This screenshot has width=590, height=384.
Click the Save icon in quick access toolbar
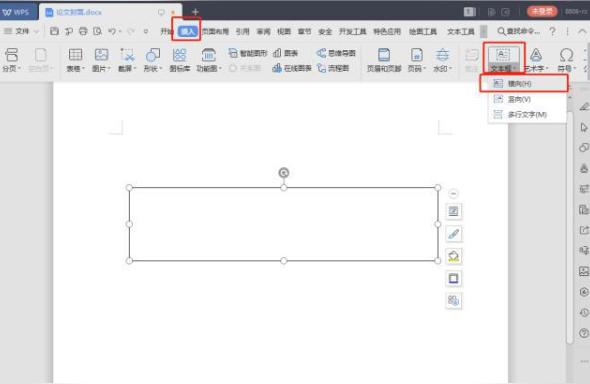point(54,31)
